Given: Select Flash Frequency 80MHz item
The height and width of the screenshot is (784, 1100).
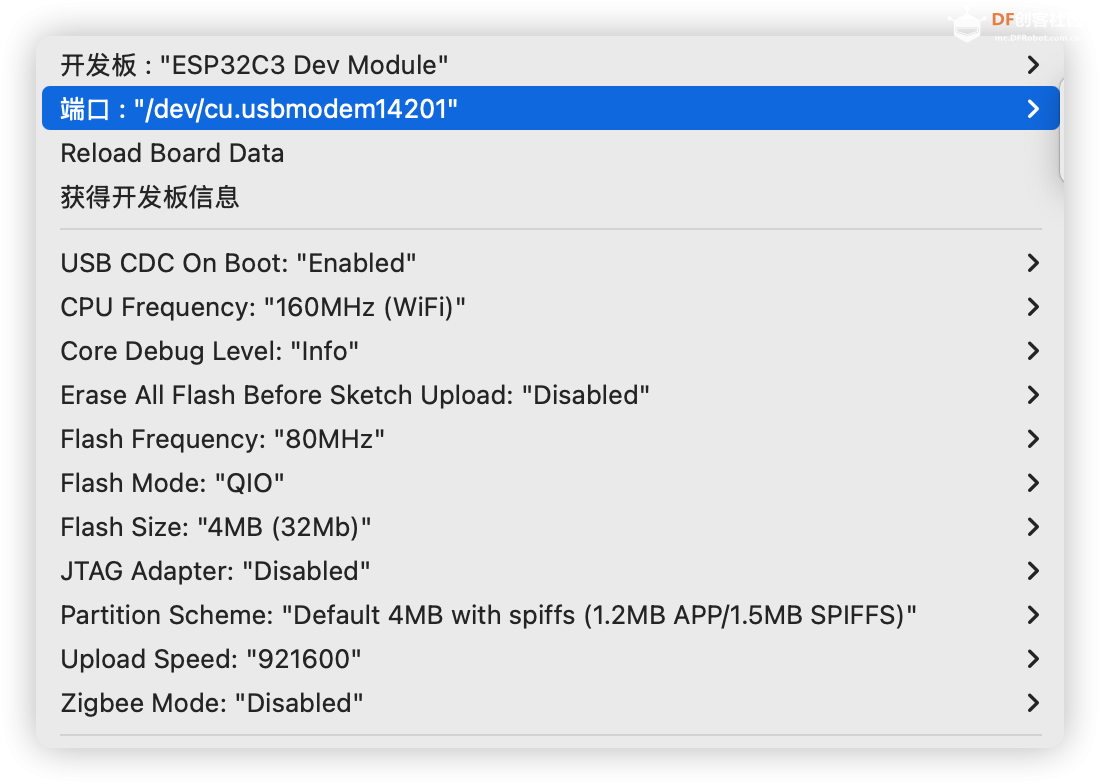Looking at the screenshot, I should pyautogui.click(x=222, y=439).
